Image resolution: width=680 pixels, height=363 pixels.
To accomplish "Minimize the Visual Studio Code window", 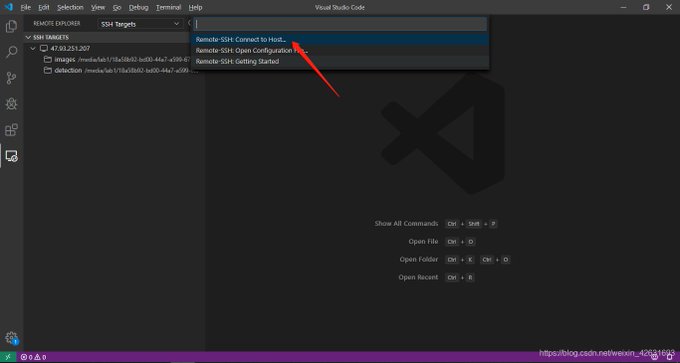I will [x=624, y=7].
